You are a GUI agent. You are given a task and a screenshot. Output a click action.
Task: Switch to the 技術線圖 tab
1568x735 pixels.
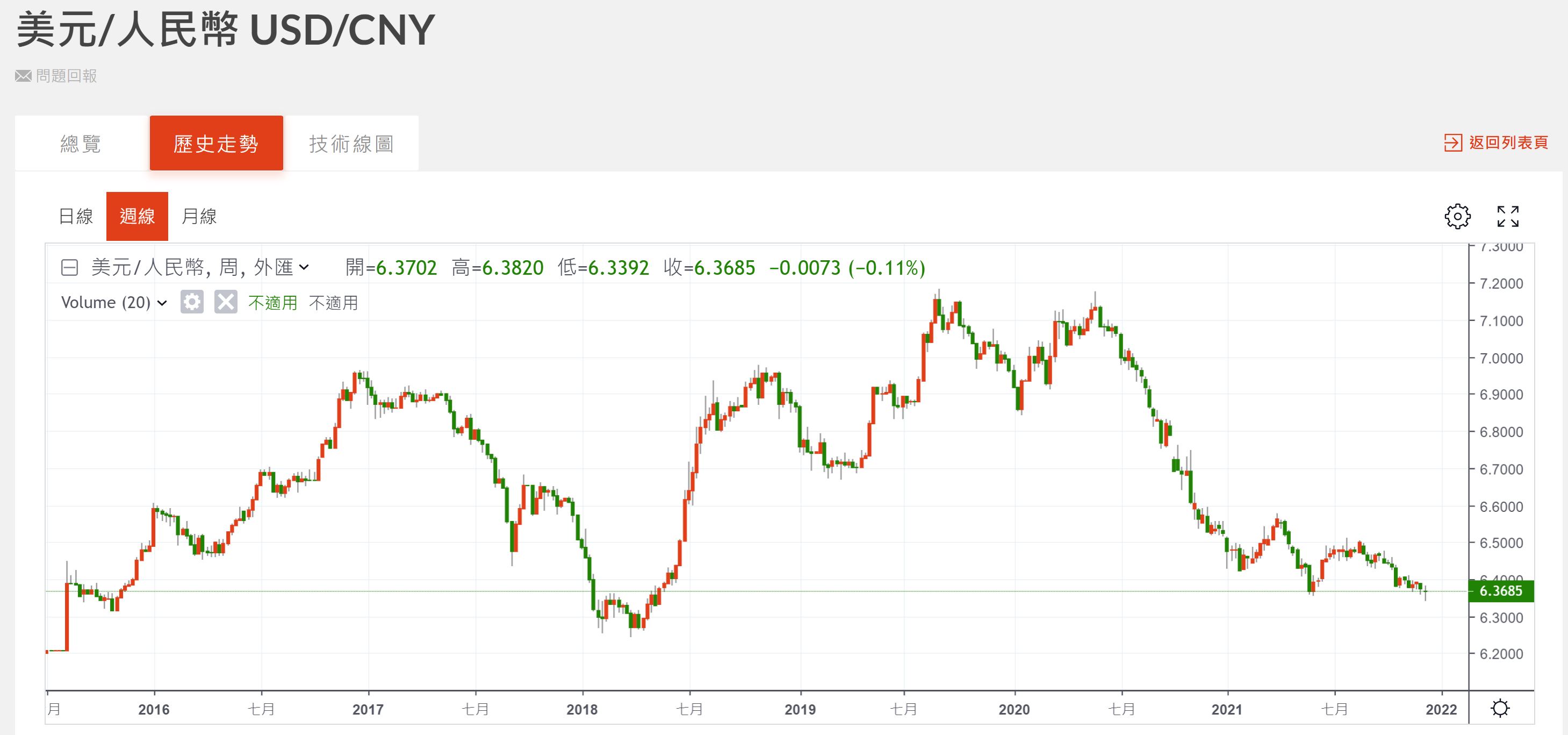tap(351, 144)
